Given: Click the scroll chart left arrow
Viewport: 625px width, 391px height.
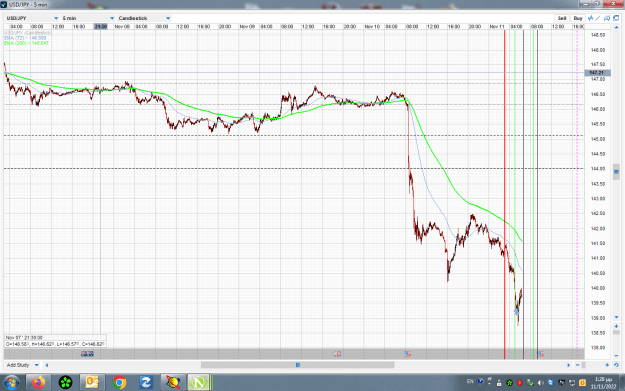Looking at the screenshot, I should pyautogui.click(x=47, y=365).
